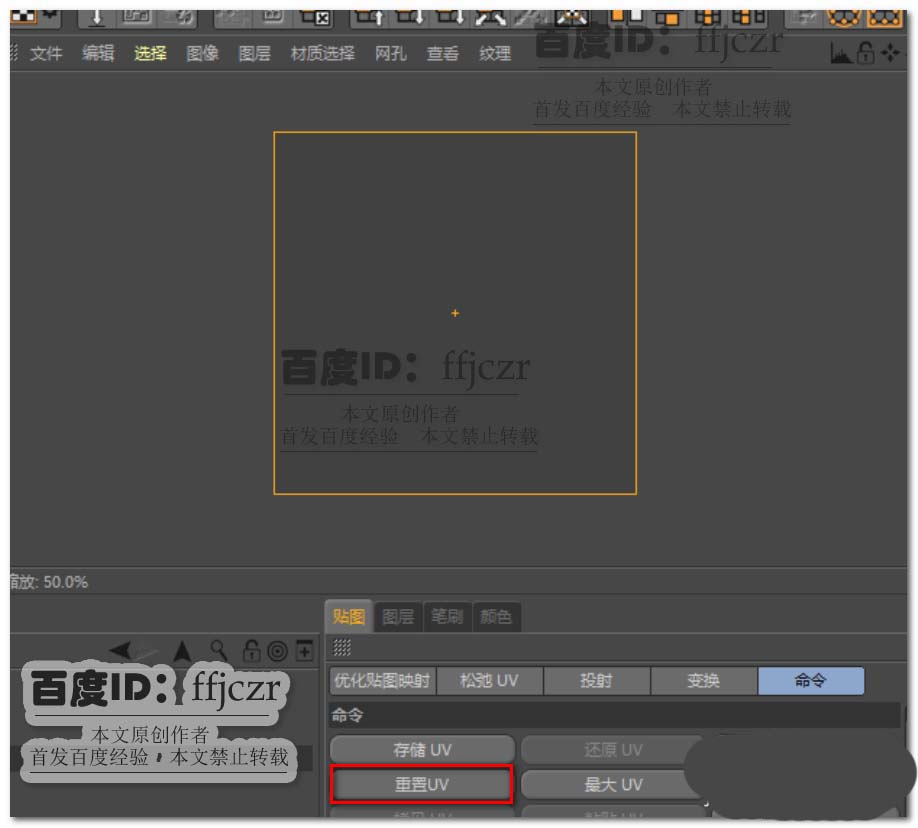The image size is (918, 828).
Task: Click the magnifier search icon in the left panel
Action: tap(219, 650)
